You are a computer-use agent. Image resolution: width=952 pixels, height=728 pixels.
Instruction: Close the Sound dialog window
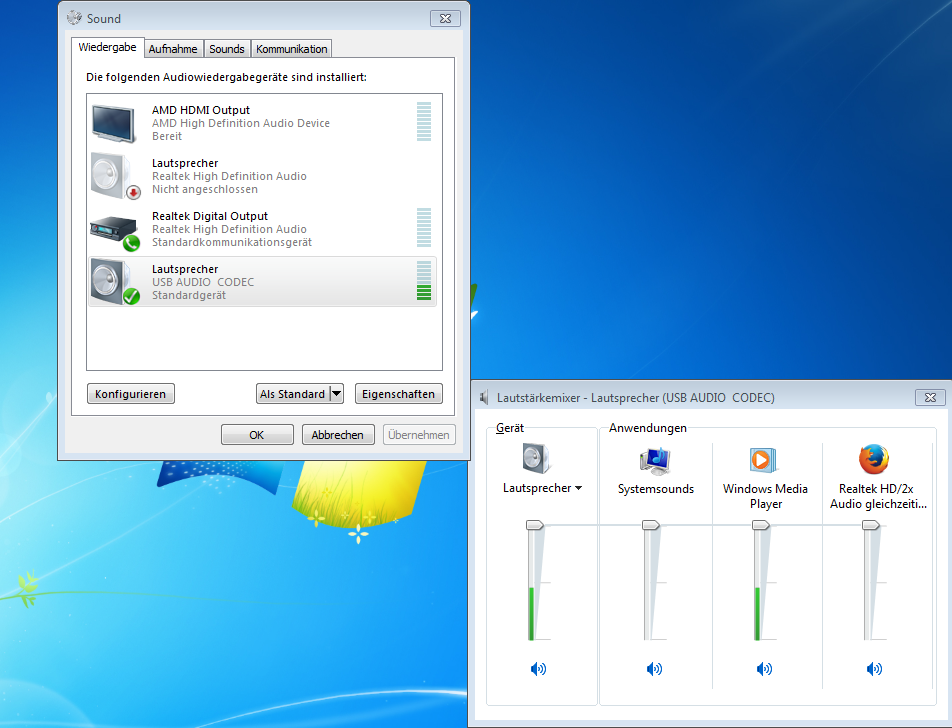pos(446,18)
